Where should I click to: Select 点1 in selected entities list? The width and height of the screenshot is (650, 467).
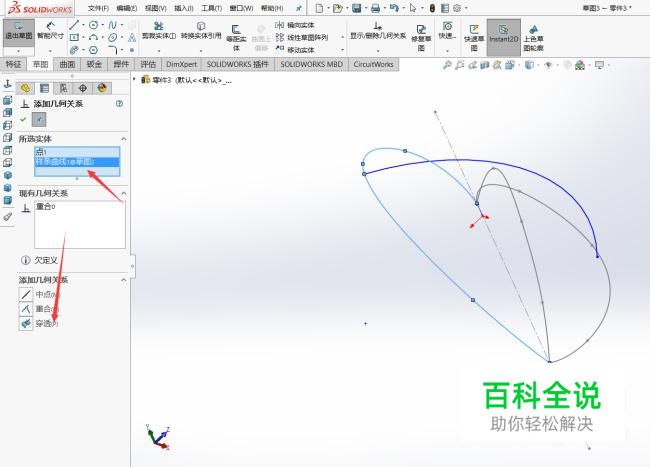pos(77,152)
